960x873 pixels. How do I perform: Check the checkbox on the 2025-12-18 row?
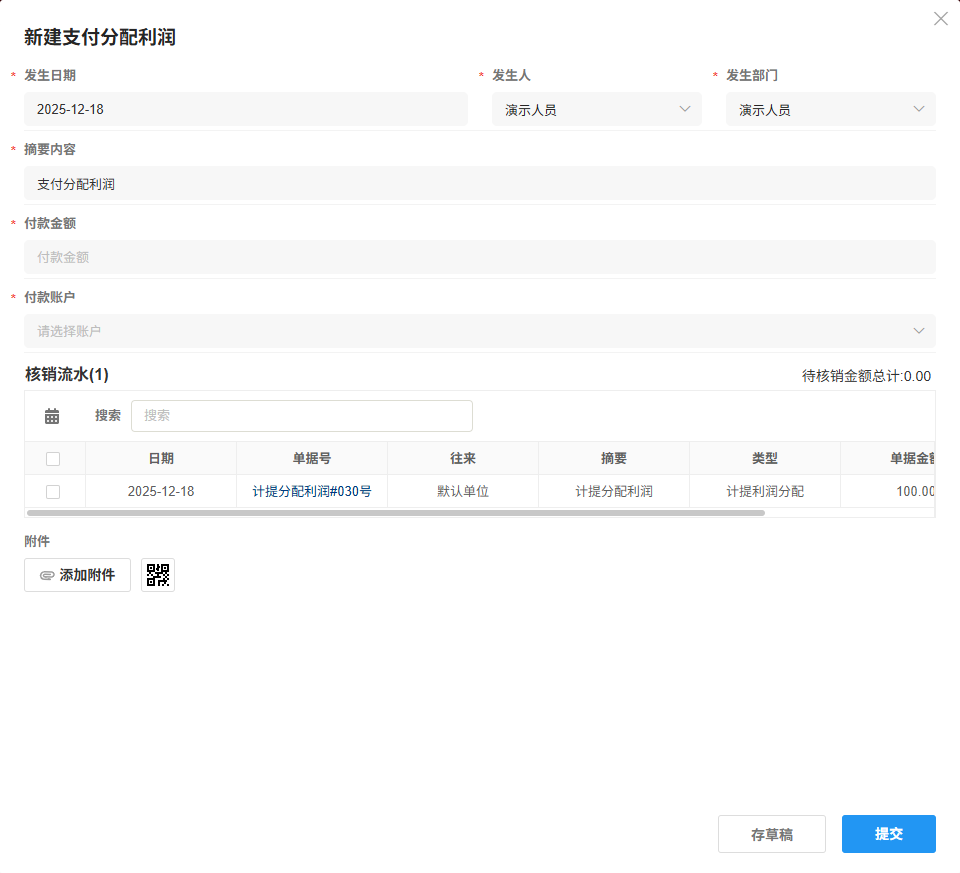[55, 491]
